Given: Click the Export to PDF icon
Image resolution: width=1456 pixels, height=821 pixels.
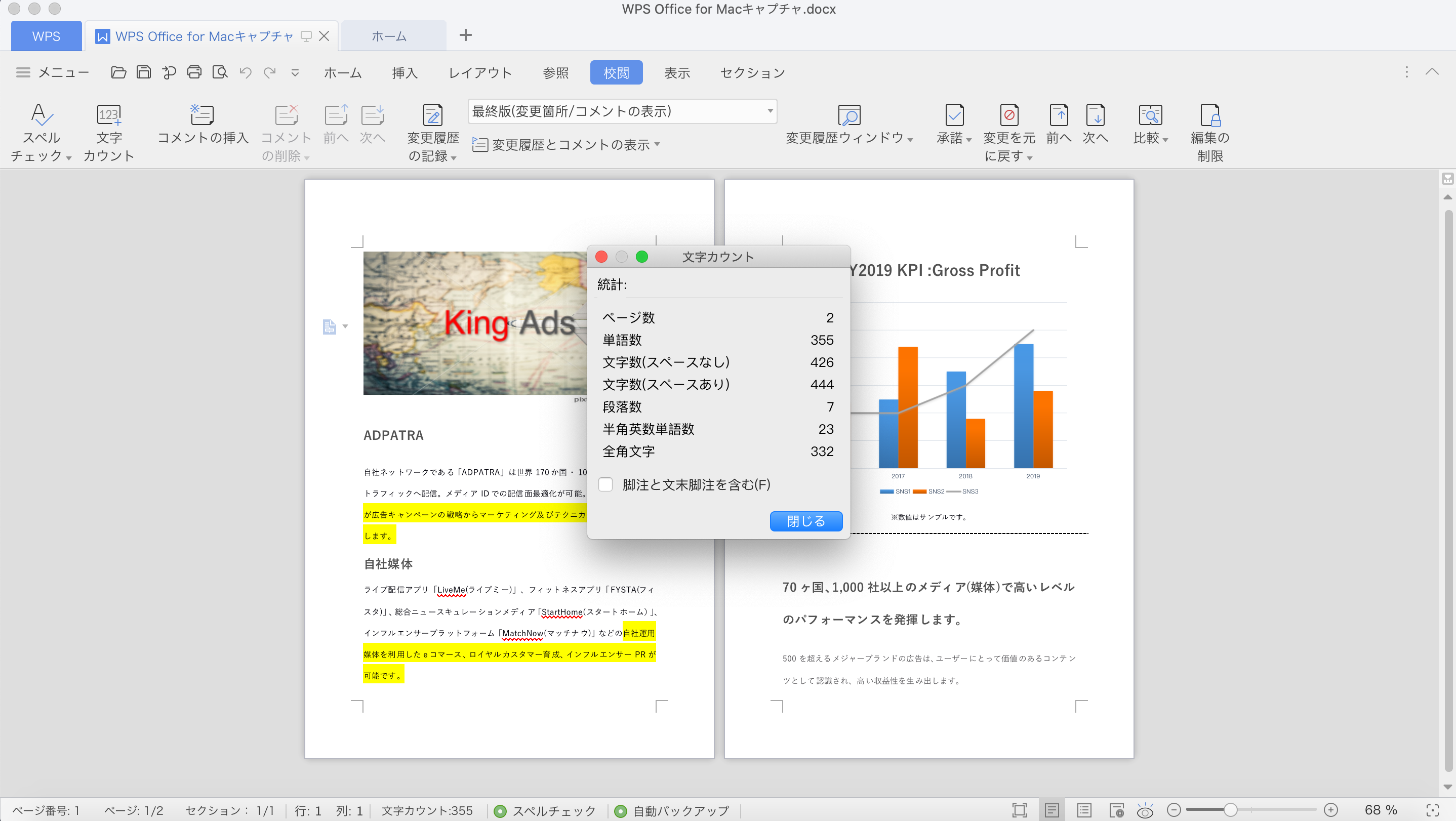Looking at the screenshot, I should (x=169, y=72).
